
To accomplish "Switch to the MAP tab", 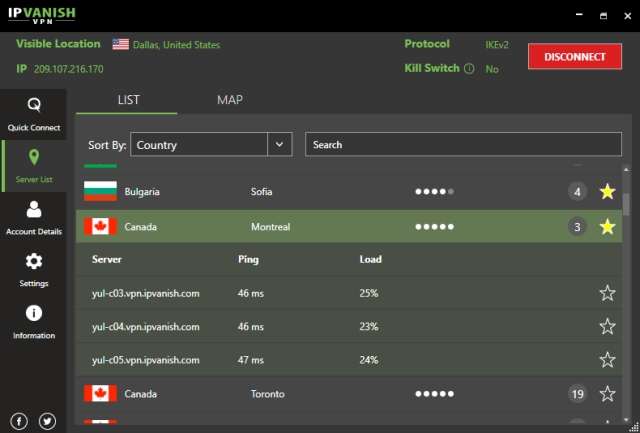I will (x=229, y=100).
